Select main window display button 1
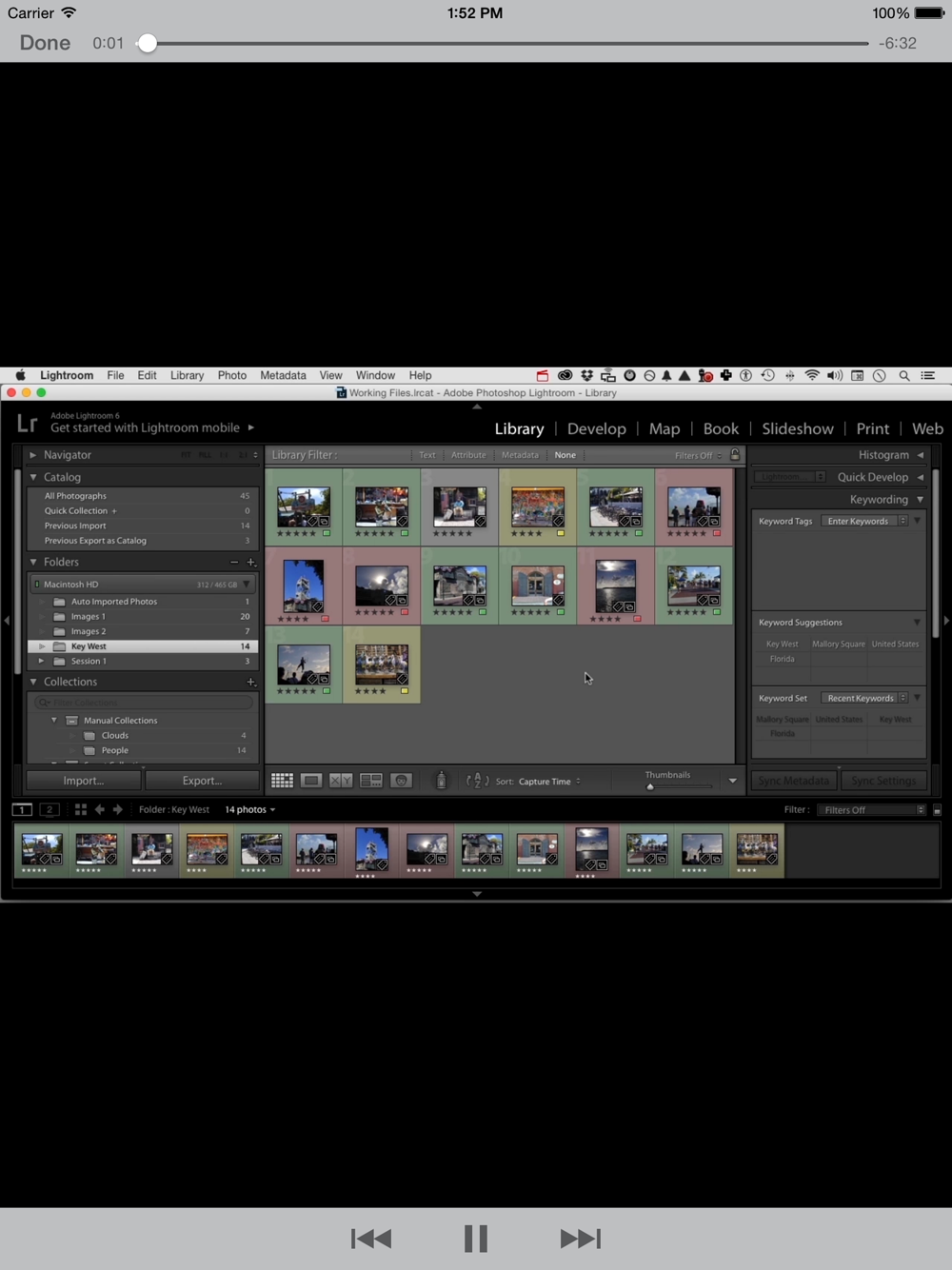 click(x=22, y=809)
